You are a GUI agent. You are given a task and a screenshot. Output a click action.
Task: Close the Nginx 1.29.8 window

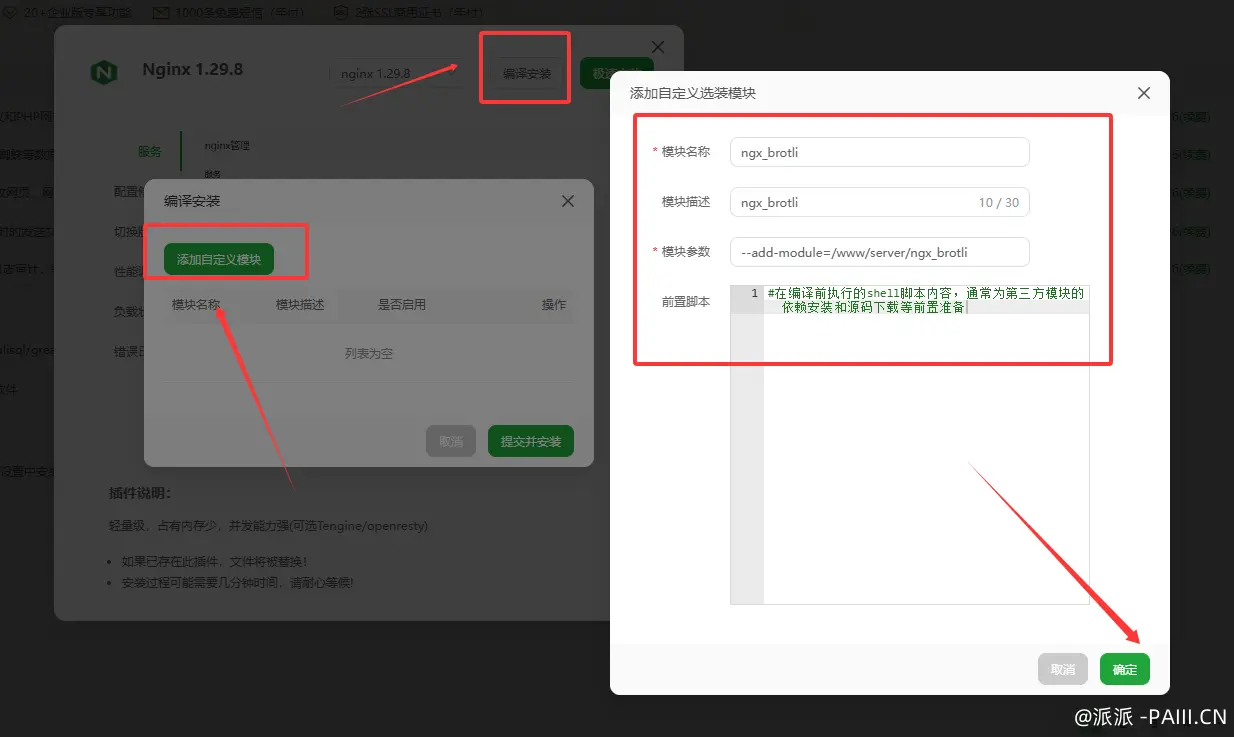coord(658,47)
